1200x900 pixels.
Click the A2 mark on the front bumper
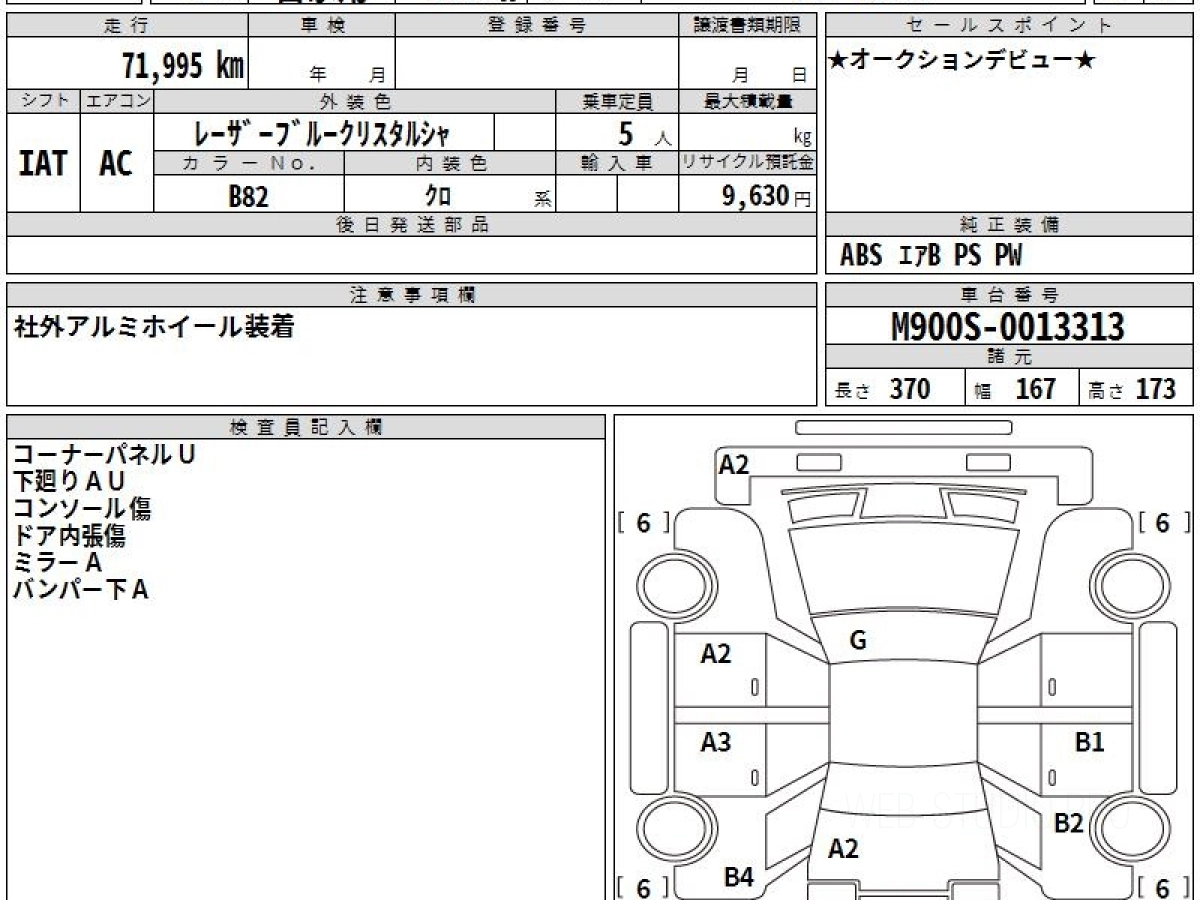(734, 464)
